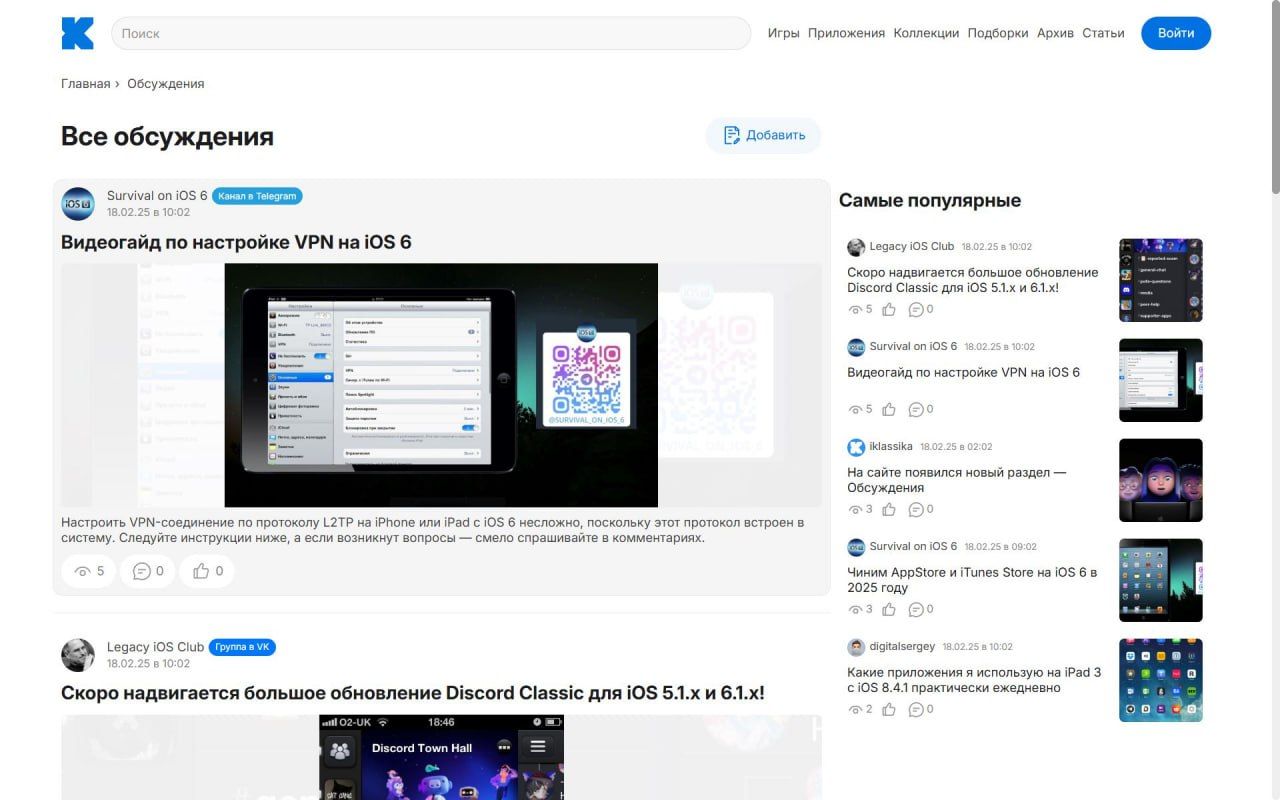1280x800 pixels.
Task: Click comment icon on sidebar Discord post
Action: 916,310
